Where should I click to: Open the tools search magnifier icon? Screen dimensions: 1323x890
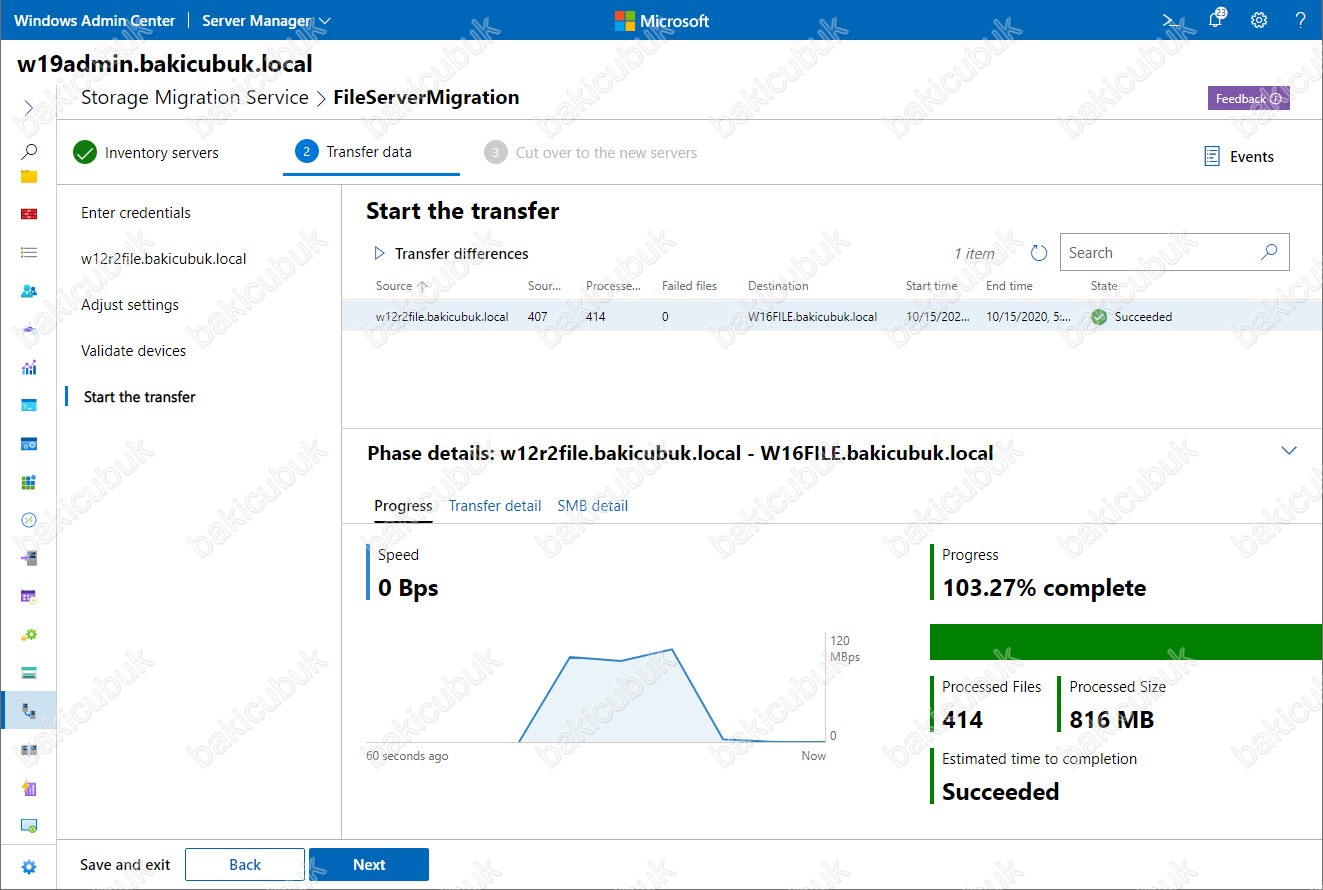coord(29,151)
